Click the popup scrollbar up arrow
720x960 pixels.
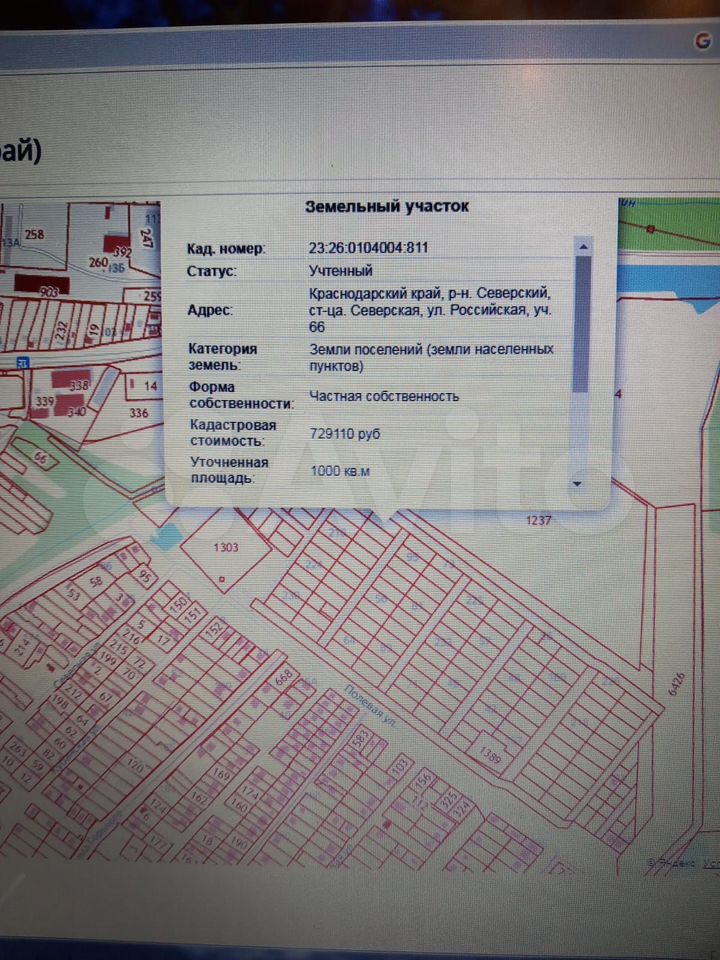pyautogui.click(x=581, y=245)
